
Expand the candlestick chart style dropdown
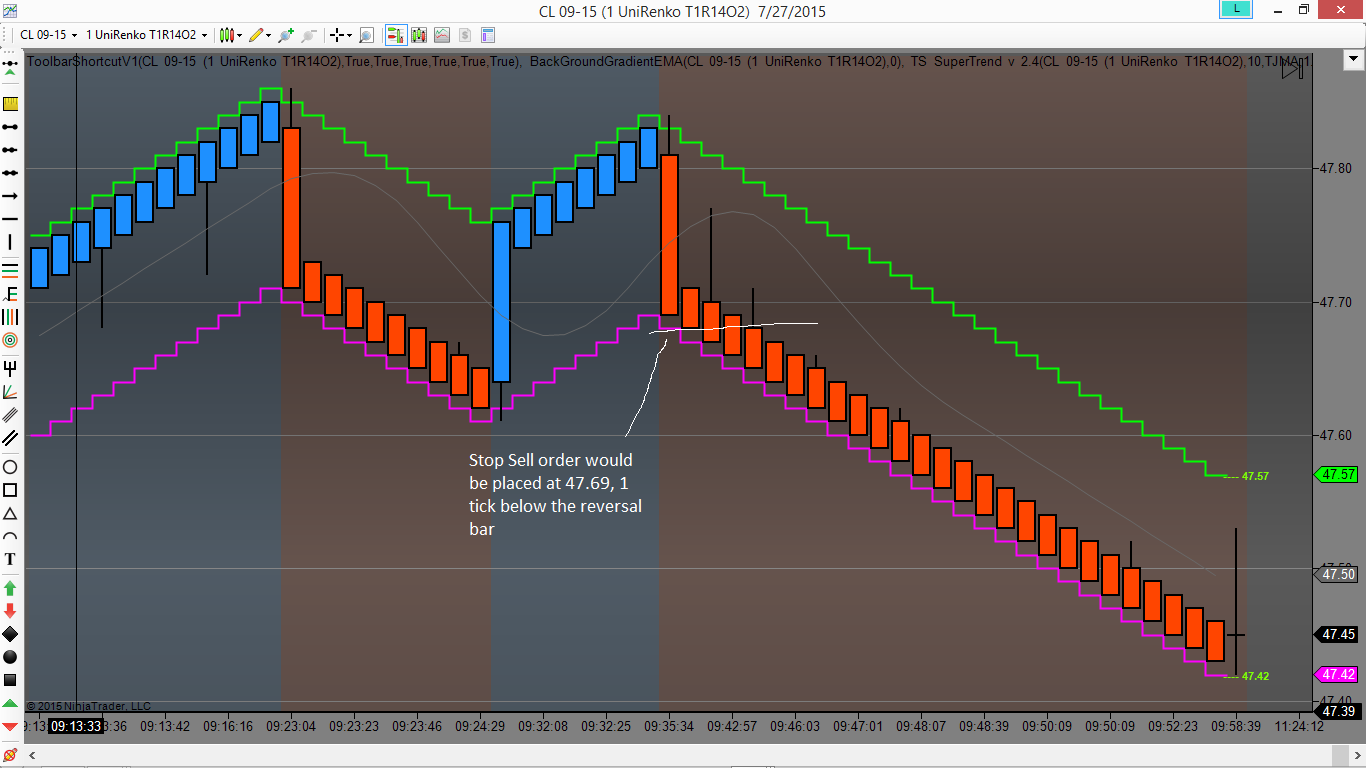[x=240, y=35]
